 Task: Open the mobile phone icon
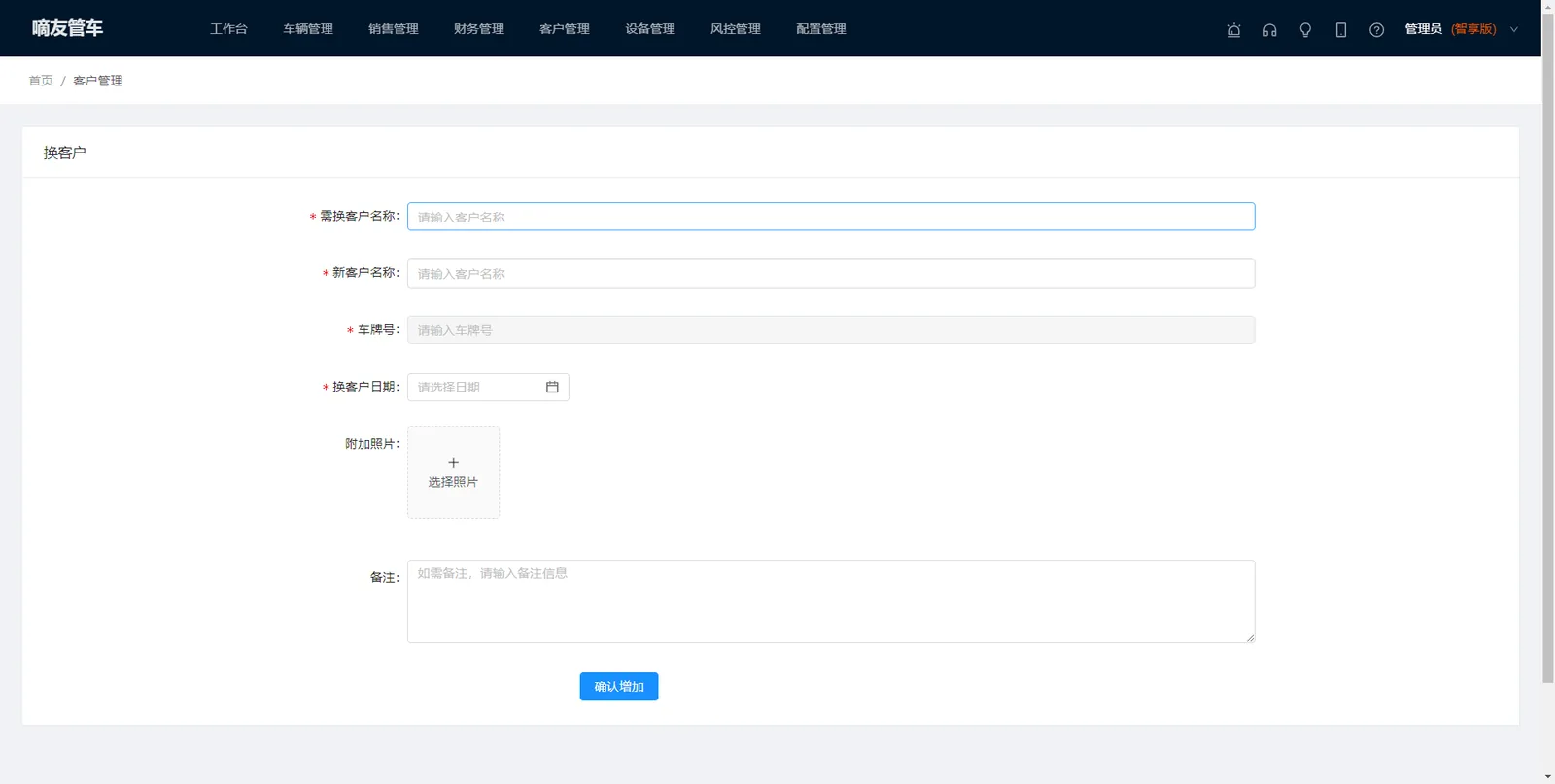(x=1341, y=29)
